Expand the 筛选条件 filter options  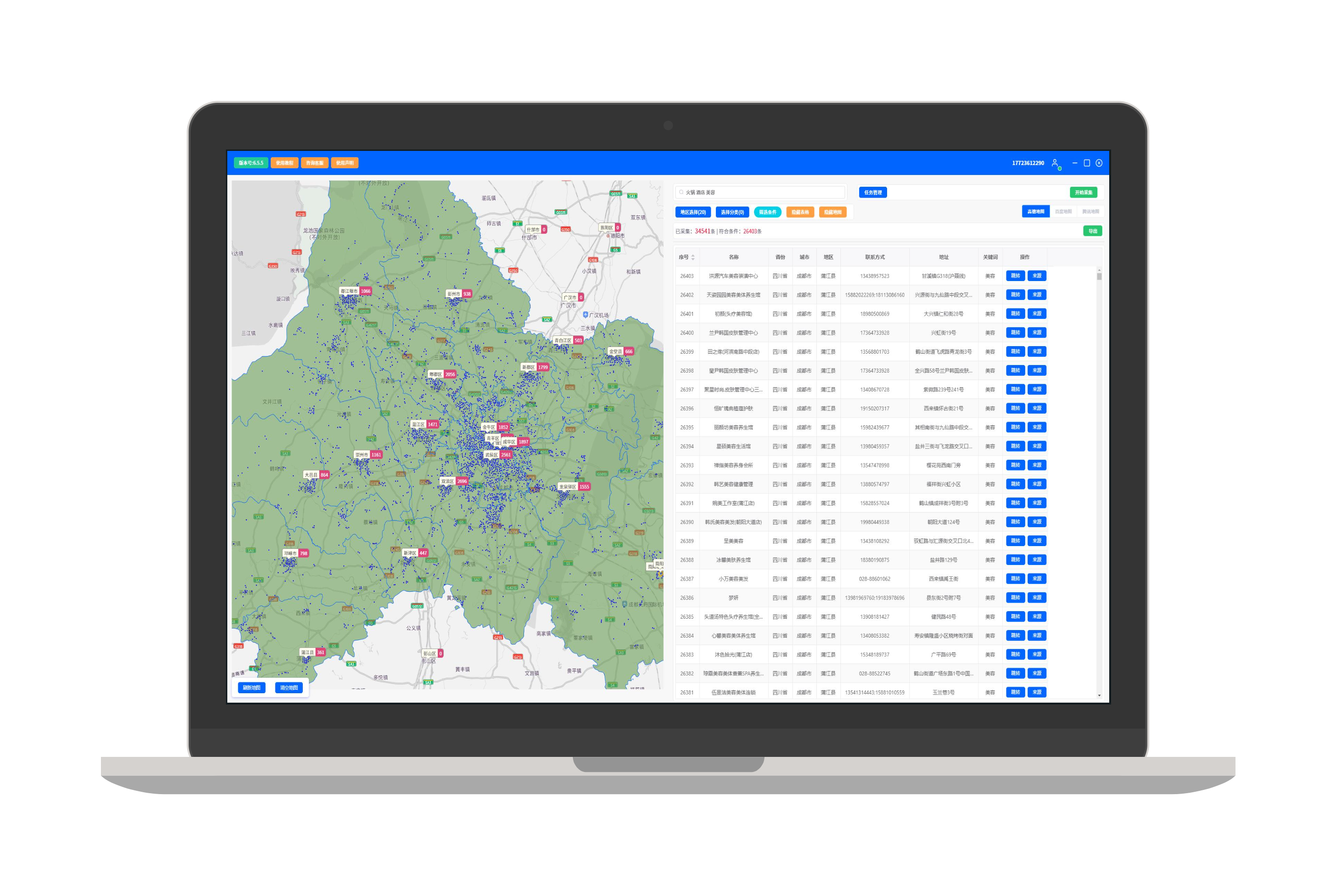(767, 212)
